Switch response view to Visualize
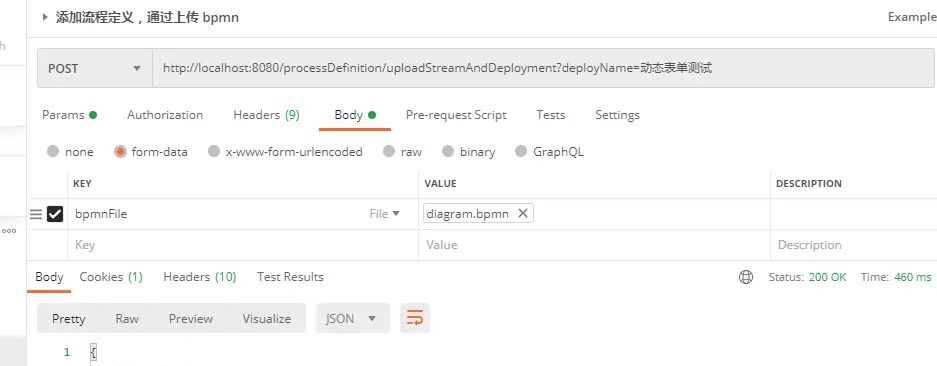Viewport: 937px width, 366px height. click(x=267, y=319)
